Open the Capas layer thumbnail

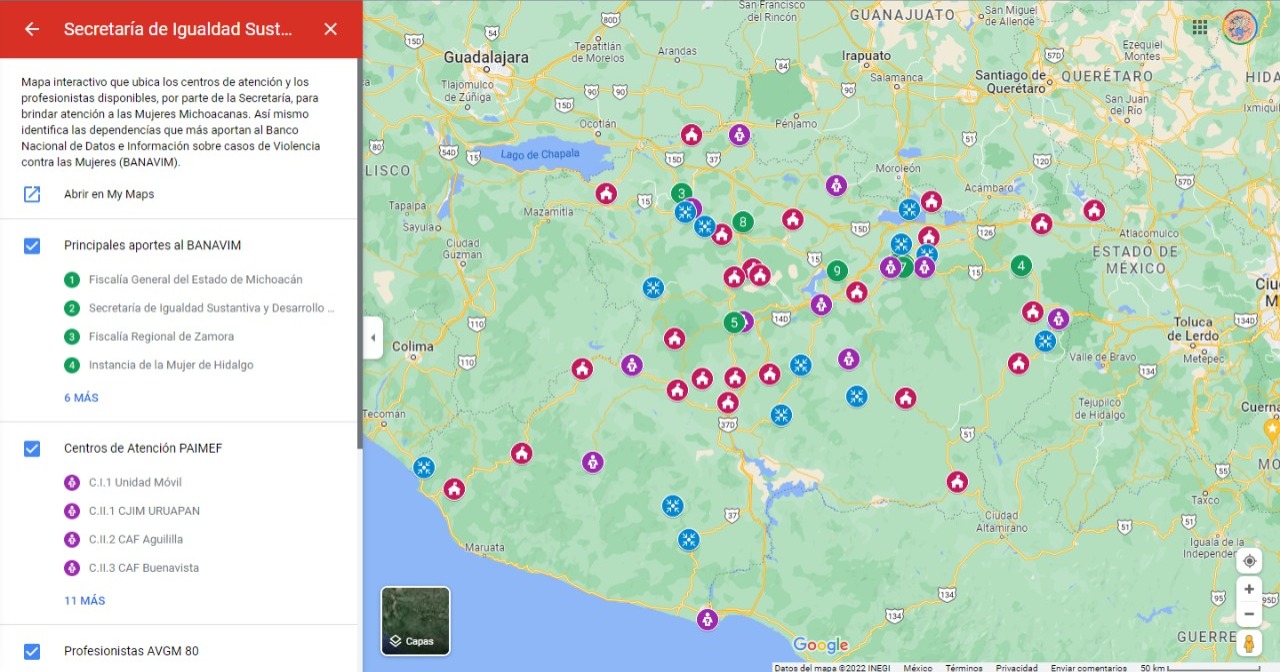(415, 621)
